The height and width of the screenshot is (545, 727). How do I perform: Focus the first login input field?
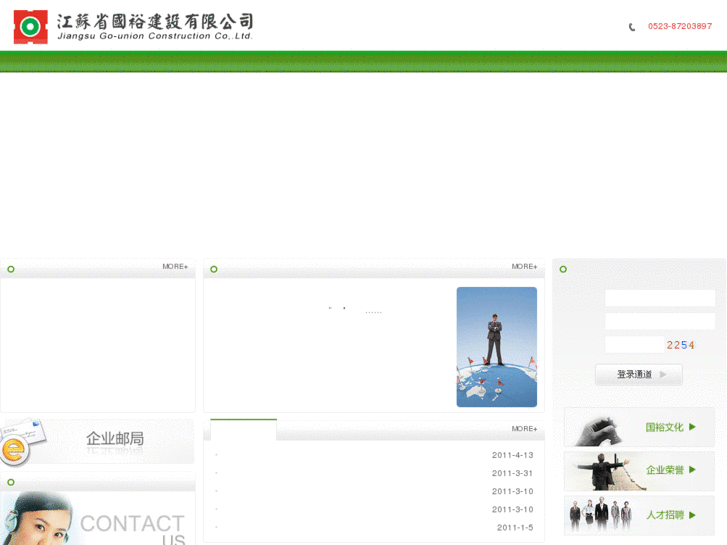click(x=660, y=298)
